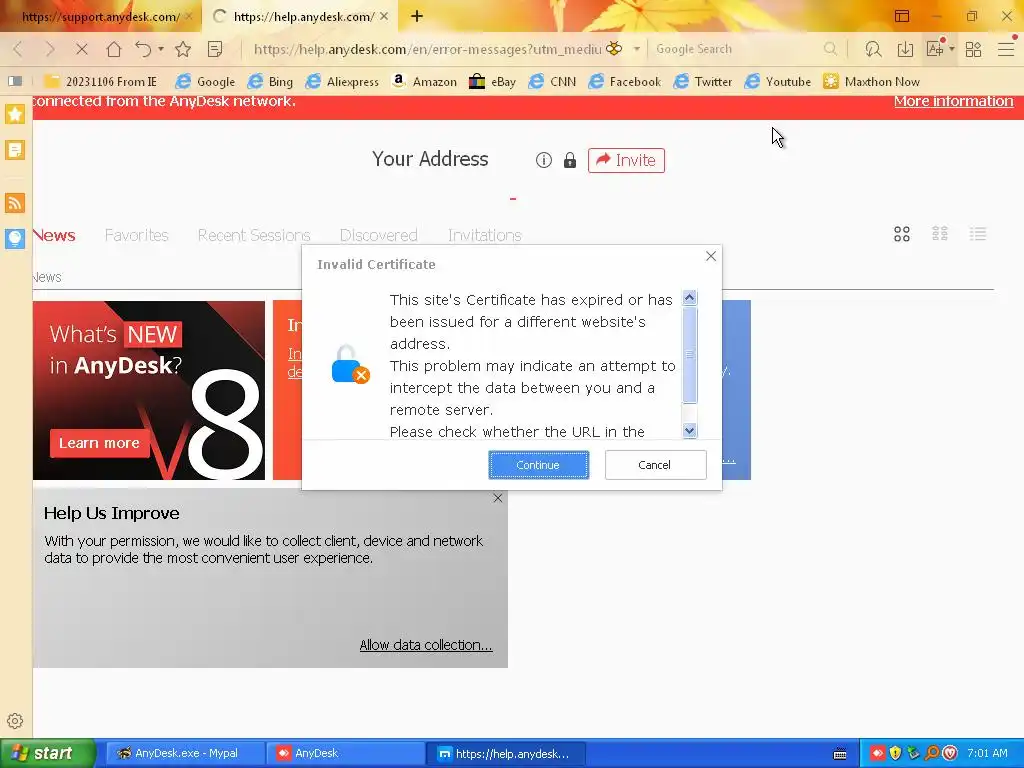Open the Facebook bookmark
Image resolution: width=1024 pixels, height=768 pixels.
coord(624,82)
